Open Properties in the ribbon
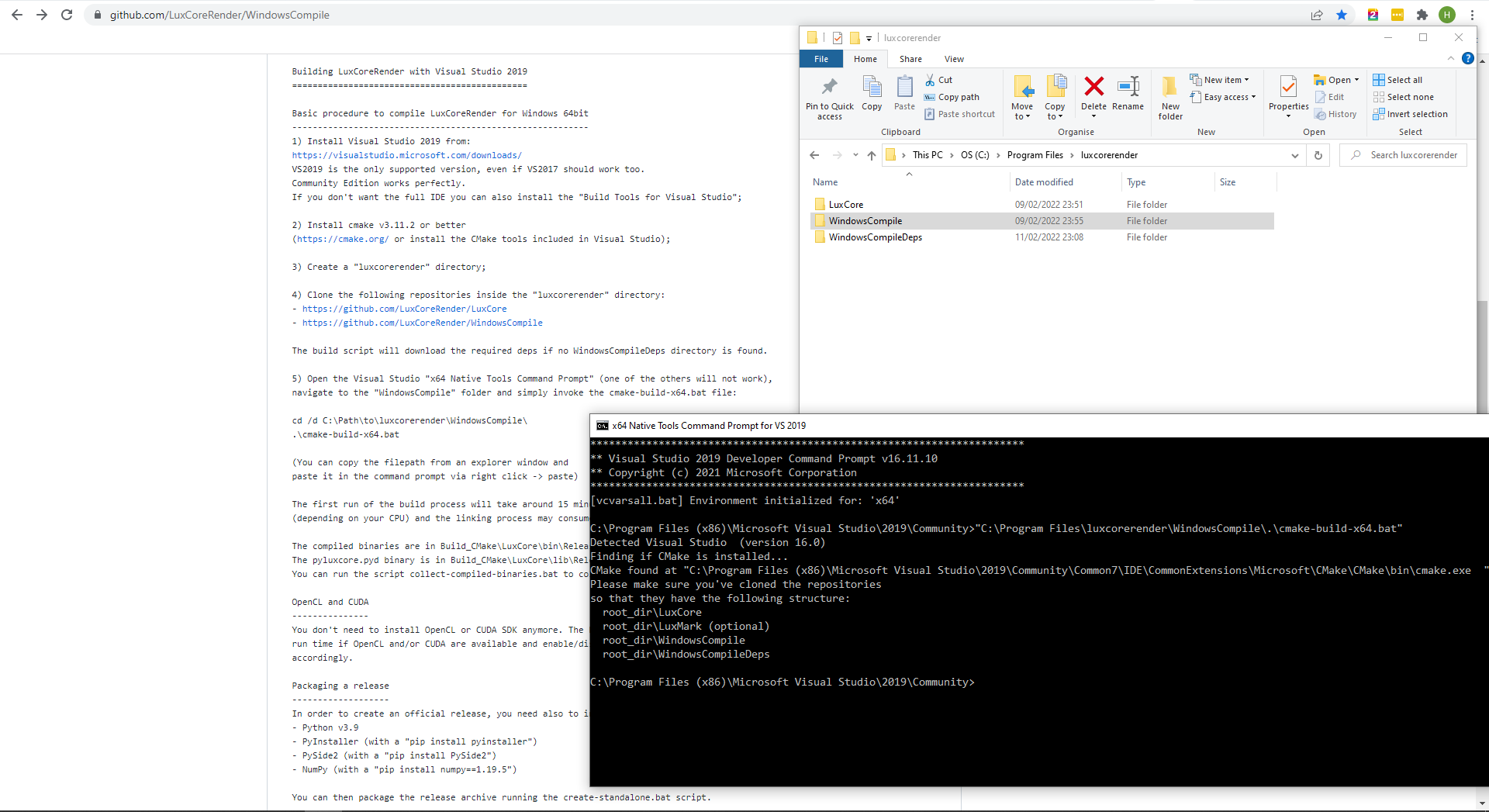Screen dimensions: 1489x812 point(1288,89)
